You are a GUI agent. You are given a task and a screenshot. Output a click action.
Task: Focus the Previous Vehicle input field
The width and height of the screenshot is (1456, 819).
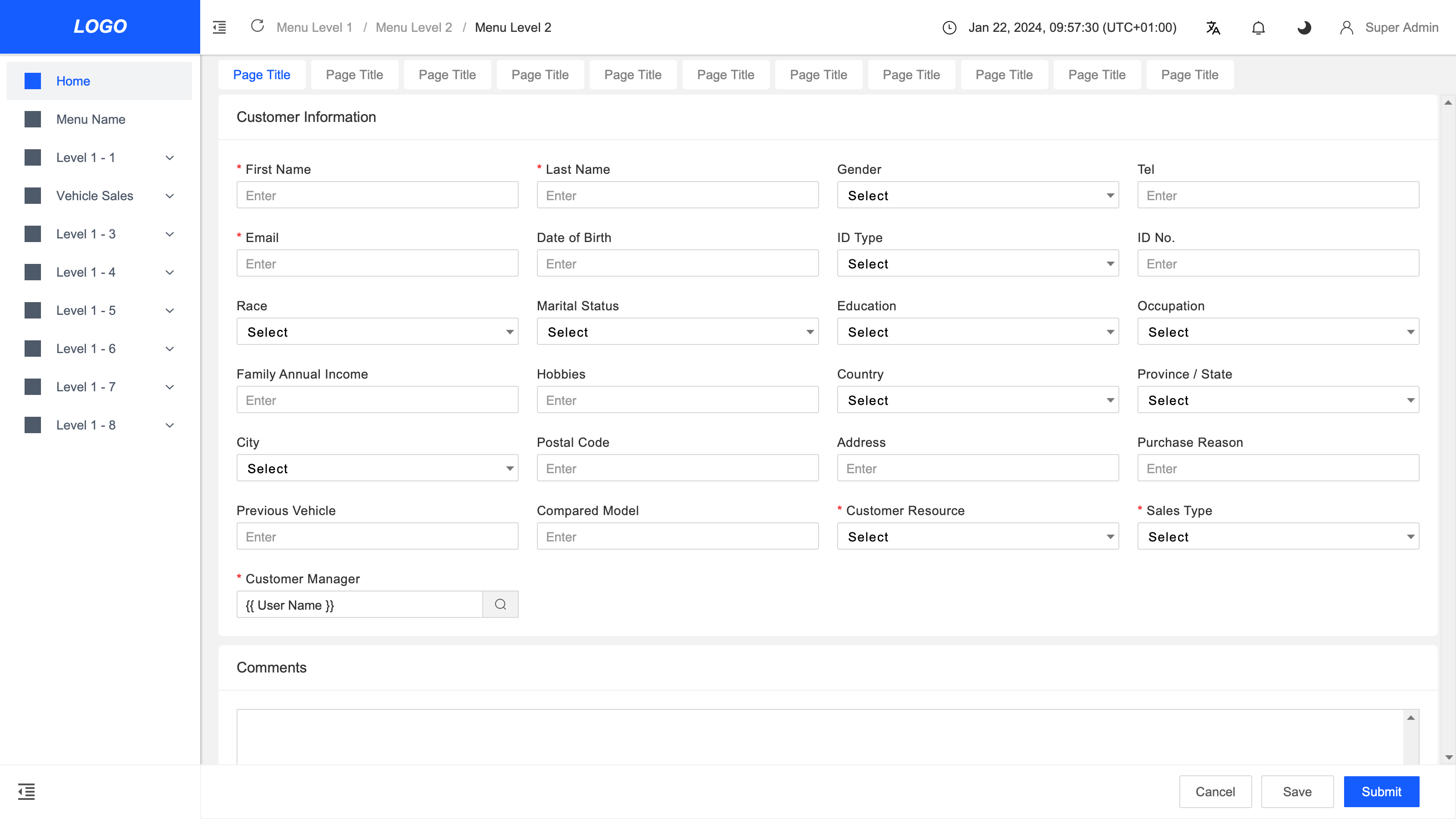[x=377, y=536]
